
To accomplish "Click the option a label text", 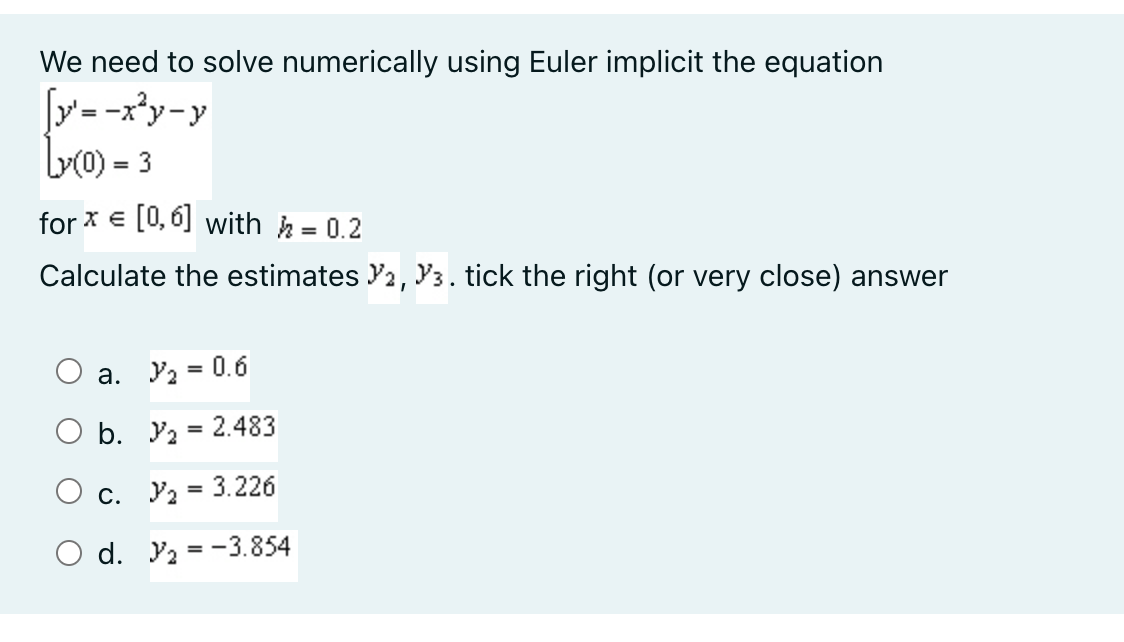I will click(x=107, y=374).
